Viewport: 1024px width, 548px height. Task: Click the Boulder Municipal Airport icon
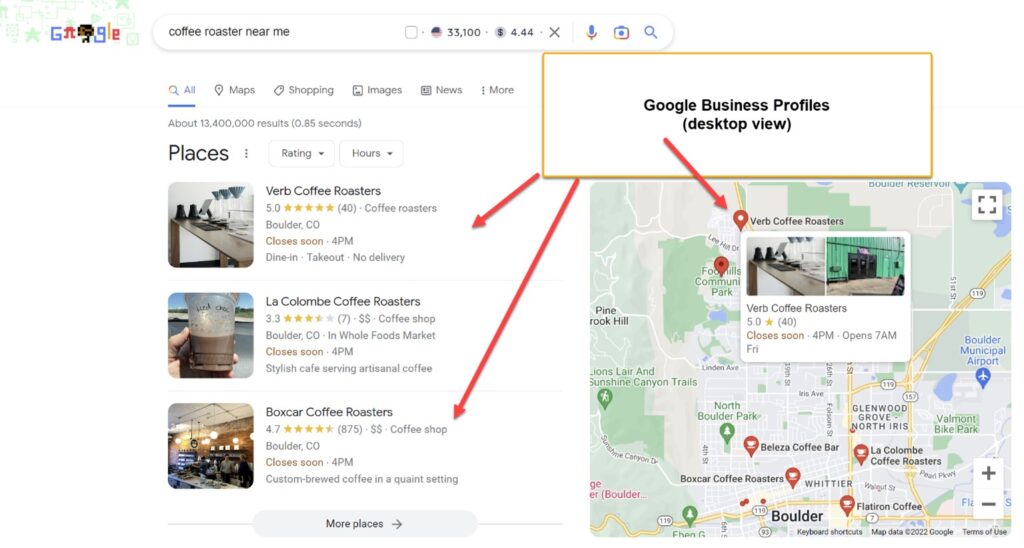[983, 376]
